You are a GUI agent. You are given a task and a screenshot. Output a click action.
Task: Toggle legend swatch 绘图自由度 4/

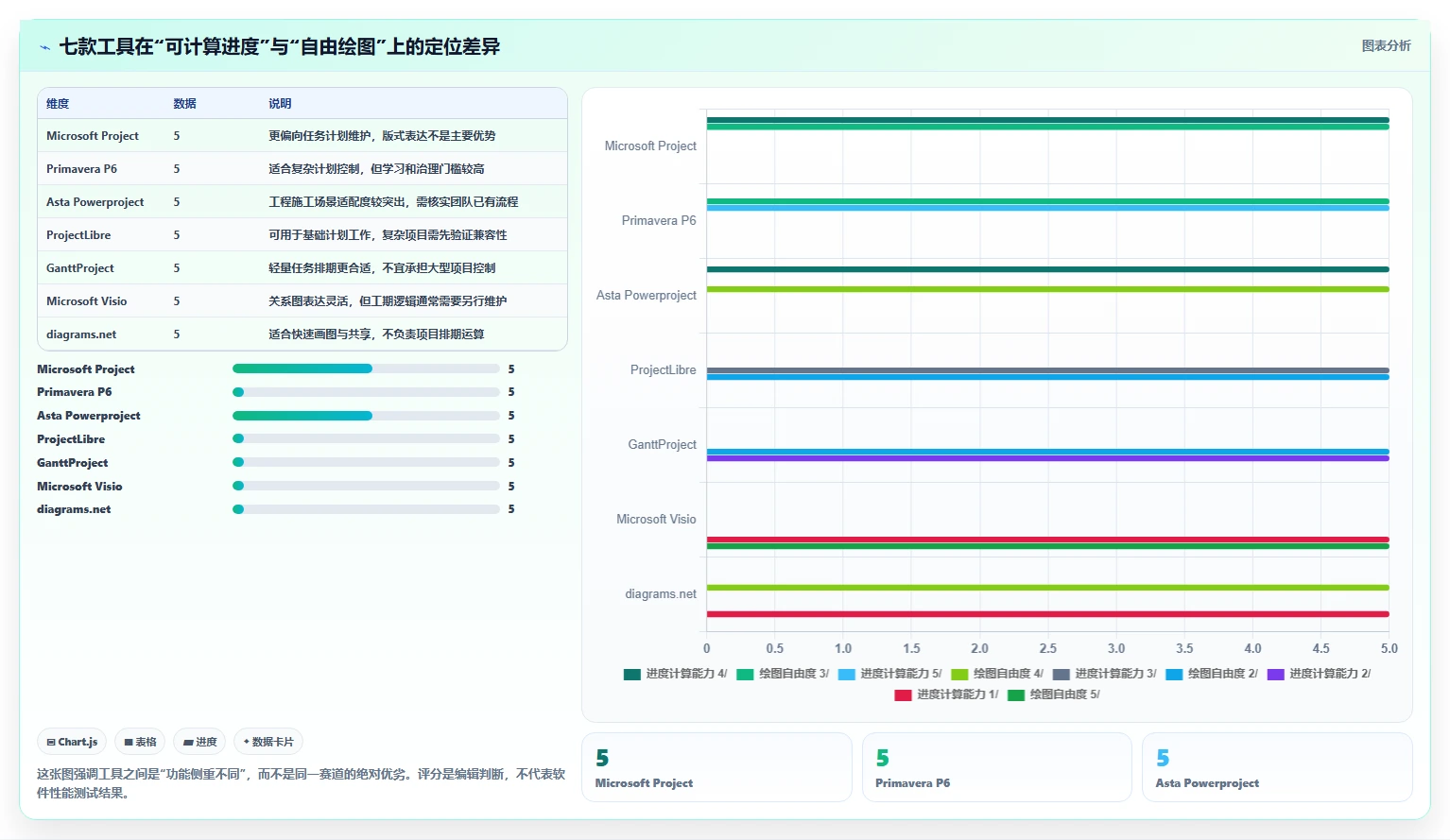tap(959, 674)
